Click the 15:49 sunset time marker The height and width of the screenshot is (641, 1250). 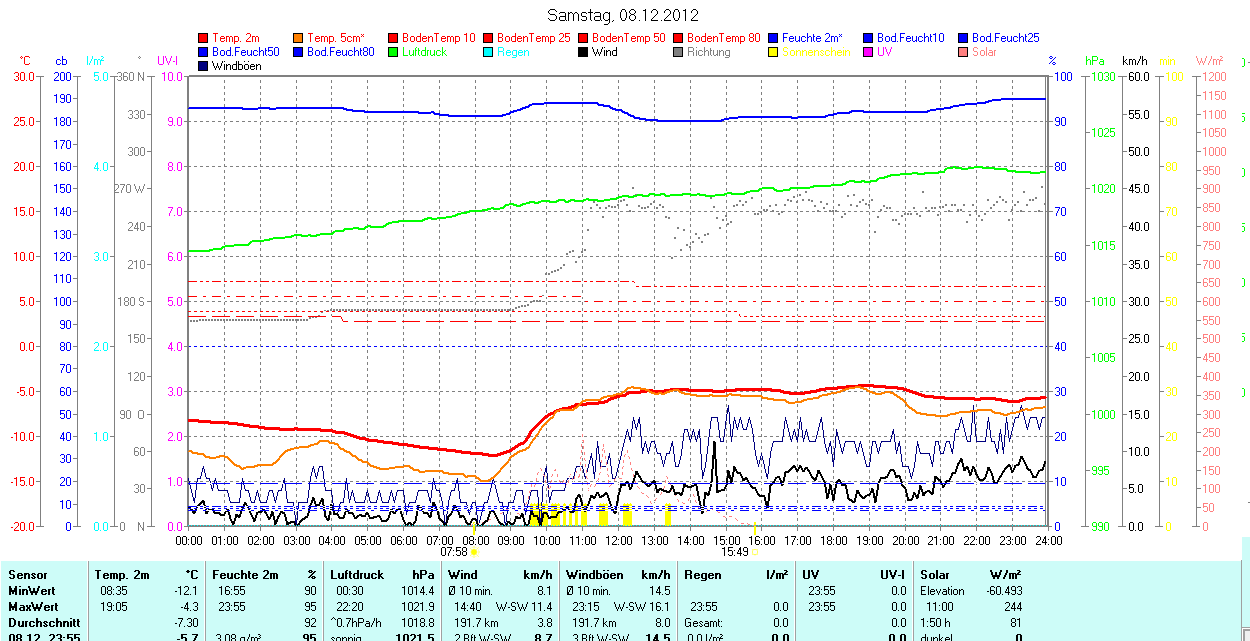735,551
